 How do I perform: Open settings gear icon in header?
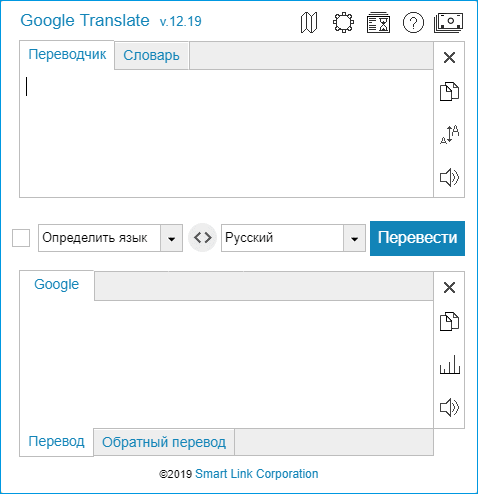click(x=343, y=23)
